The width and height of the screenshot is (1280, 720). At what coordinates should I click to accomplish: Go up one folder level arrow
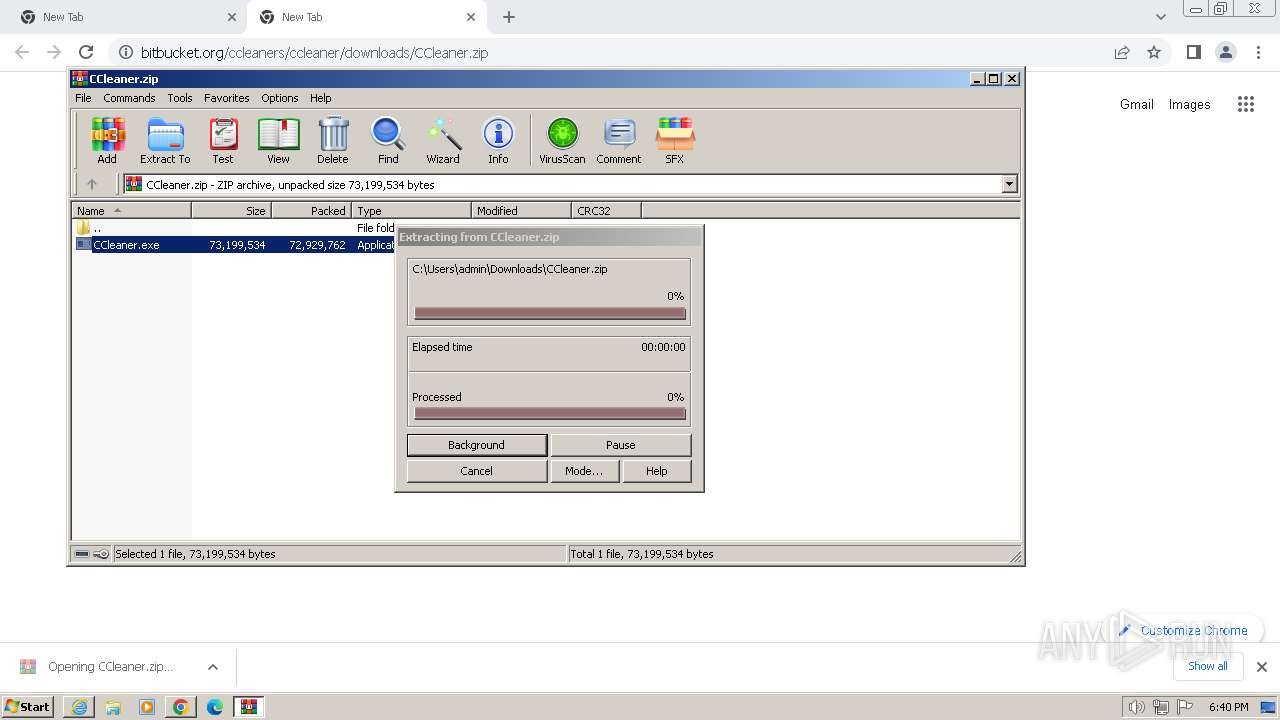coord(92,184)
